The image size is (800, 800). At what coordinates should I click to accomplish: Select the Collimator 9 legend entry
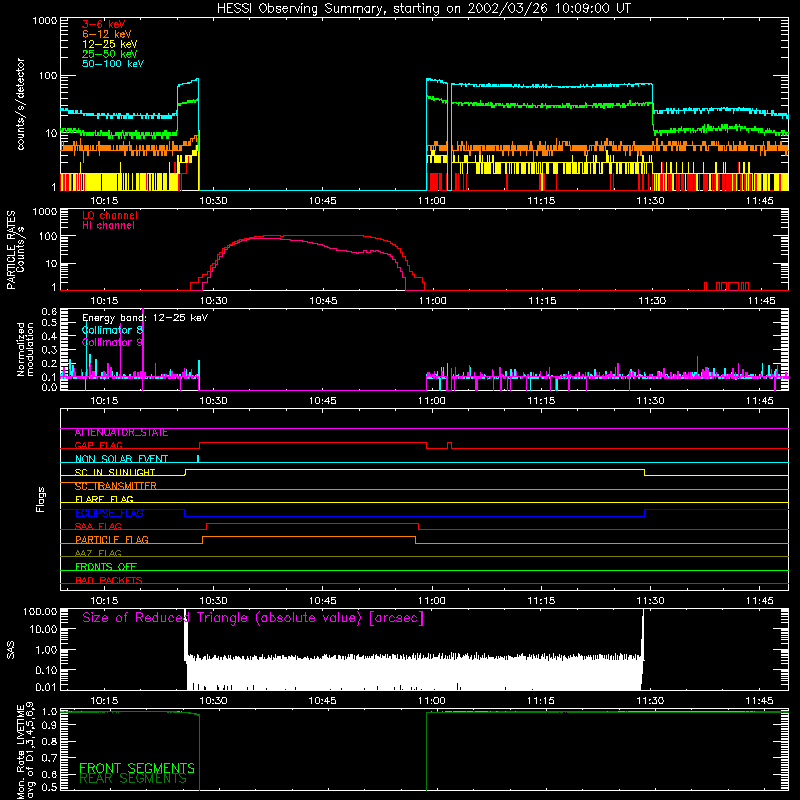tap(112, 342)
